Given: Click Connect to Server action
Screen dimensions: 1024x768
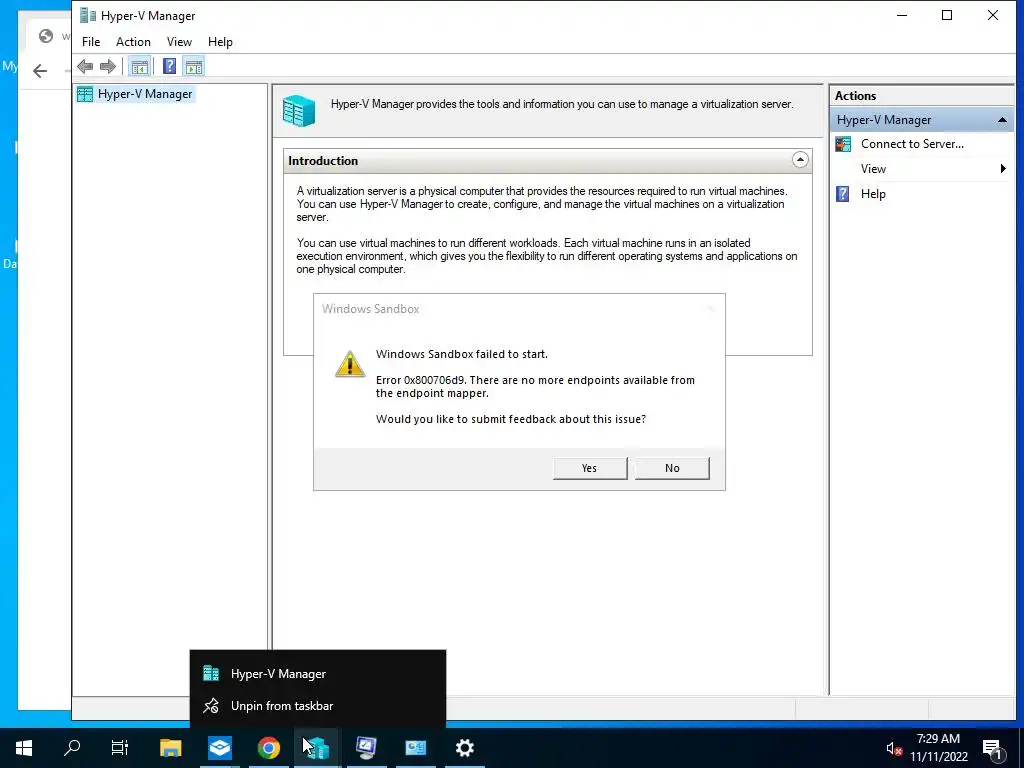Looking at the screenshot, I should [x=912, y=144].
